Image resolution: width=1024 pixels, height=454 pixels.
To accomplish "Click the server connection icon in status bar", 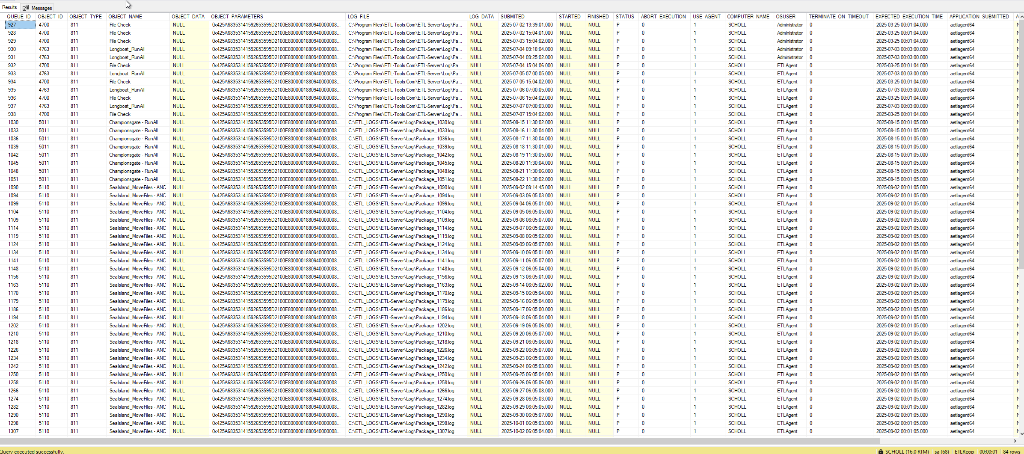I will (x=880, y=451).
